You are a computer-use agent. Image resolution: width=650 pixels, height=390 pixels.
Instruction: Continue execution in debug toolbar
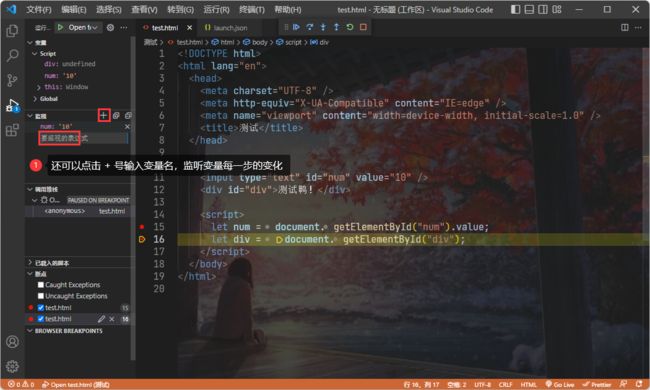296,27
